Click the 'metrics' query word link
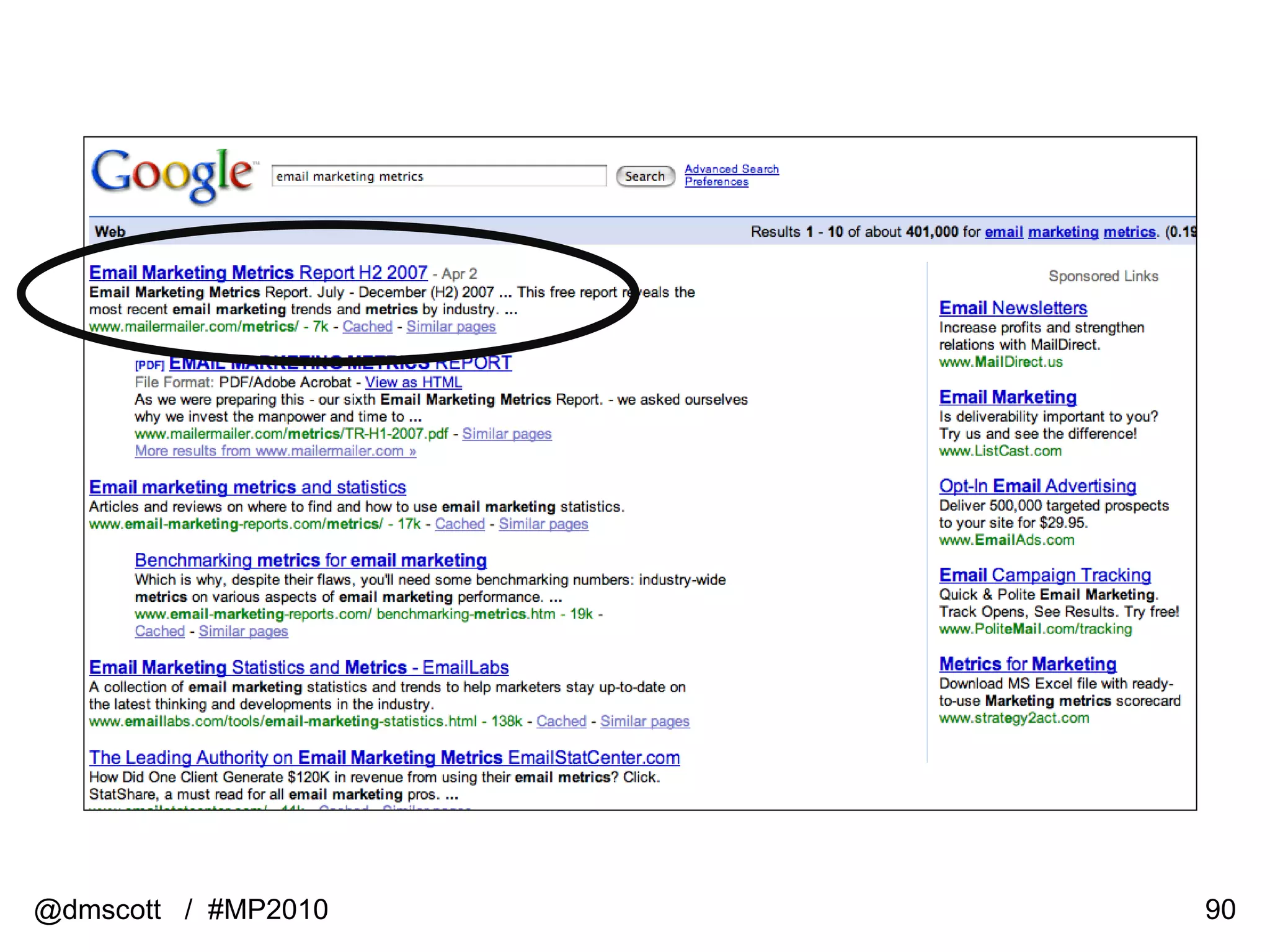1270x952 pixels. click(1130, 232)
